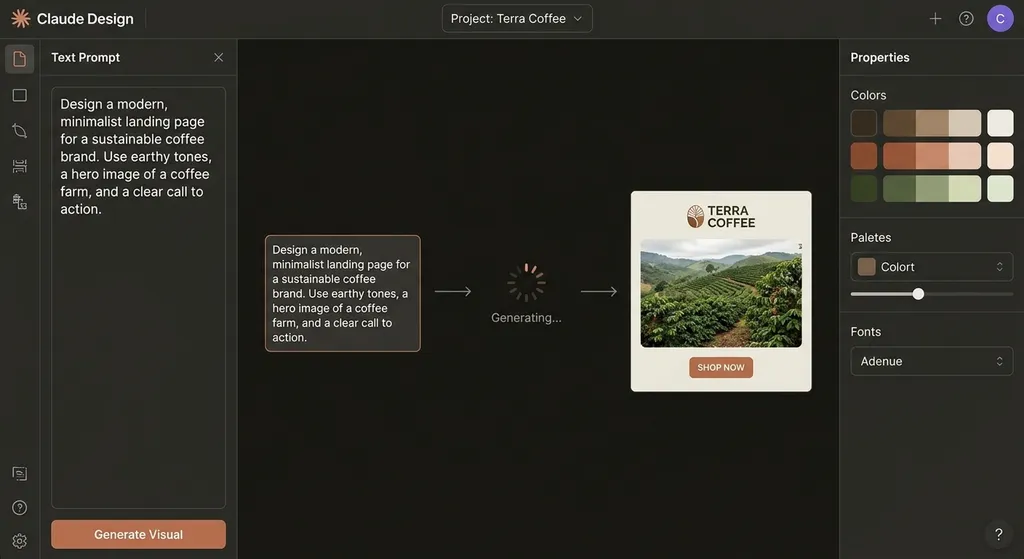Viewport: 1024px width, 559px height.
Task: Close the Text Prompt panel
Action: point(219,57)
